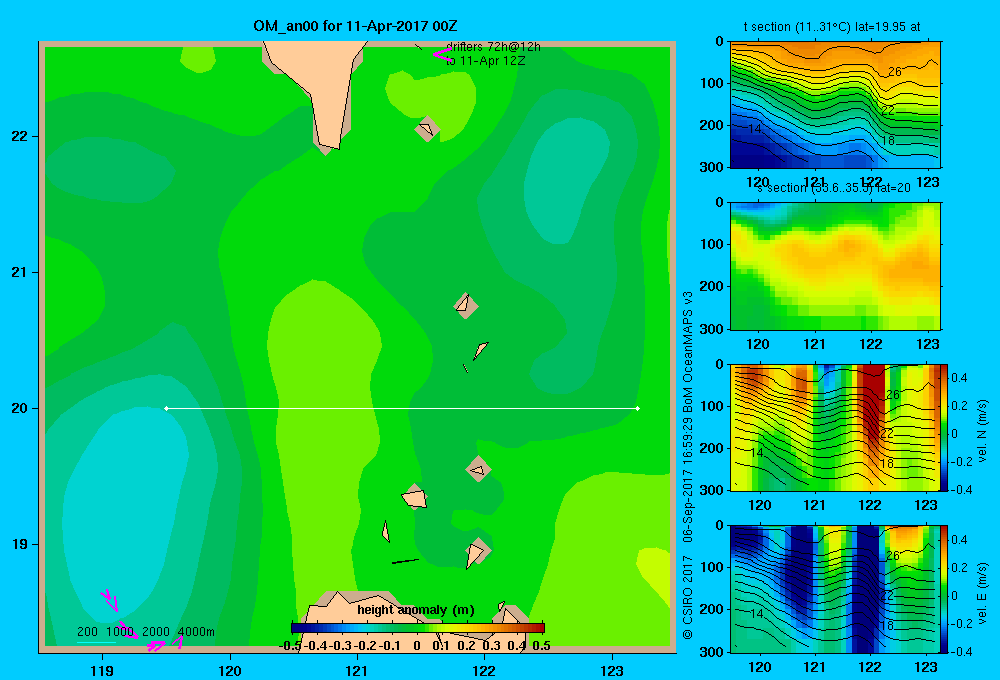This screenshot has height=680, width=1000.
Task: Click the vel. E color scale bar
Action: pyautogui.click(x=945, y=589)
